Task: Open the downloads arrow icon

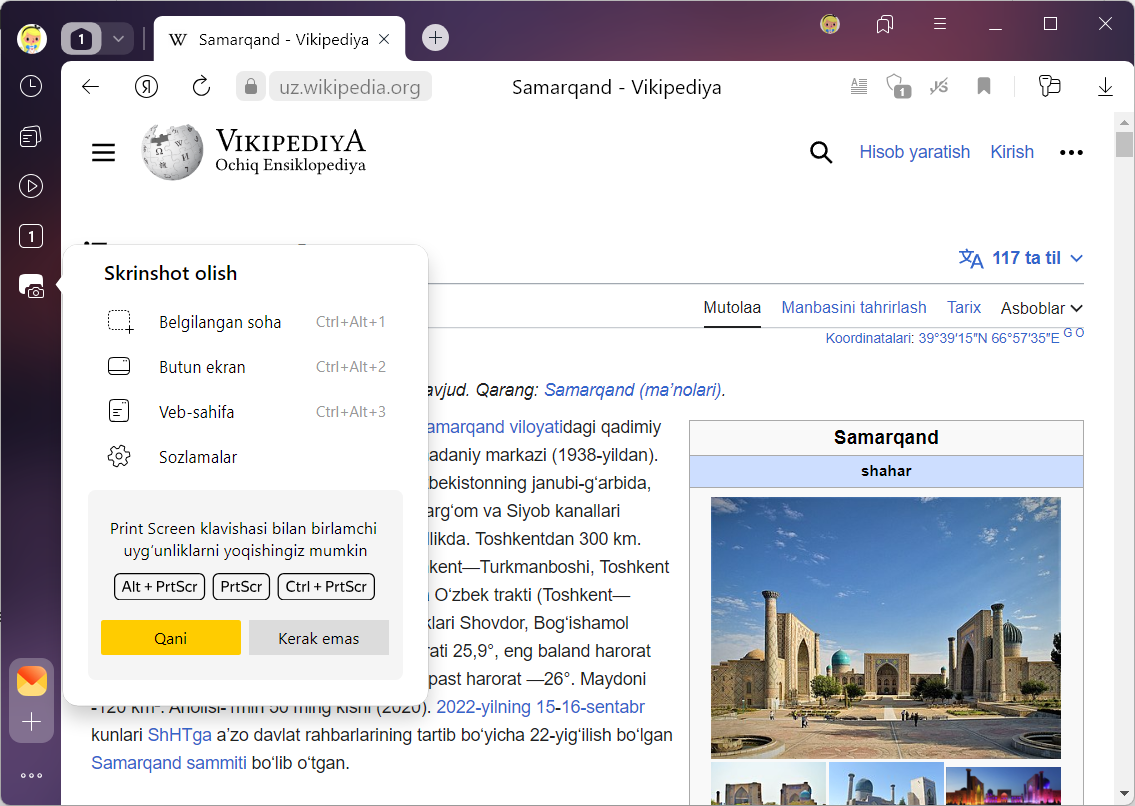Action: point(1105,87)
